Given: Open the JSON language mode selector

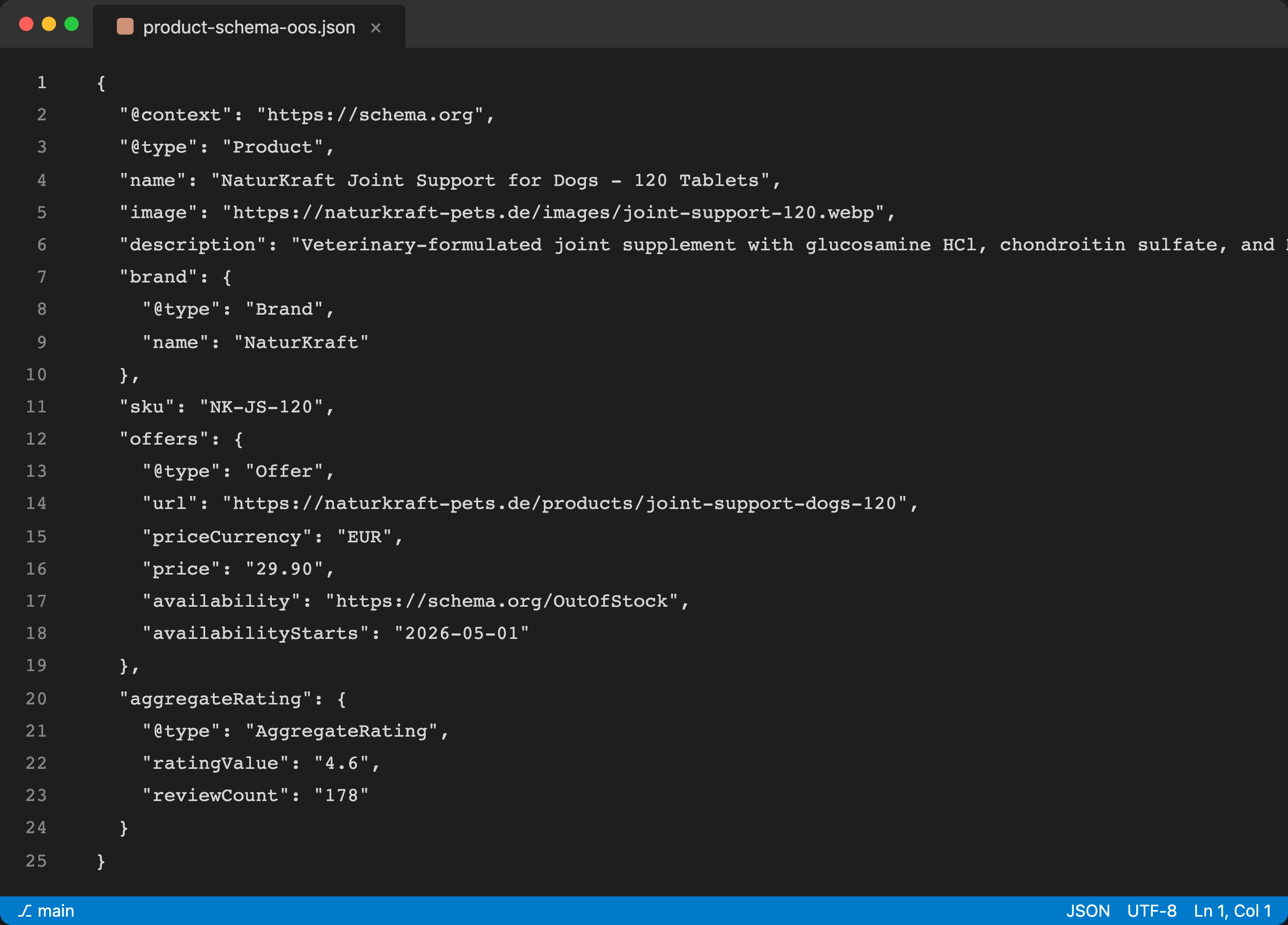Looking at the screenshot, I should coord(1088,911).
